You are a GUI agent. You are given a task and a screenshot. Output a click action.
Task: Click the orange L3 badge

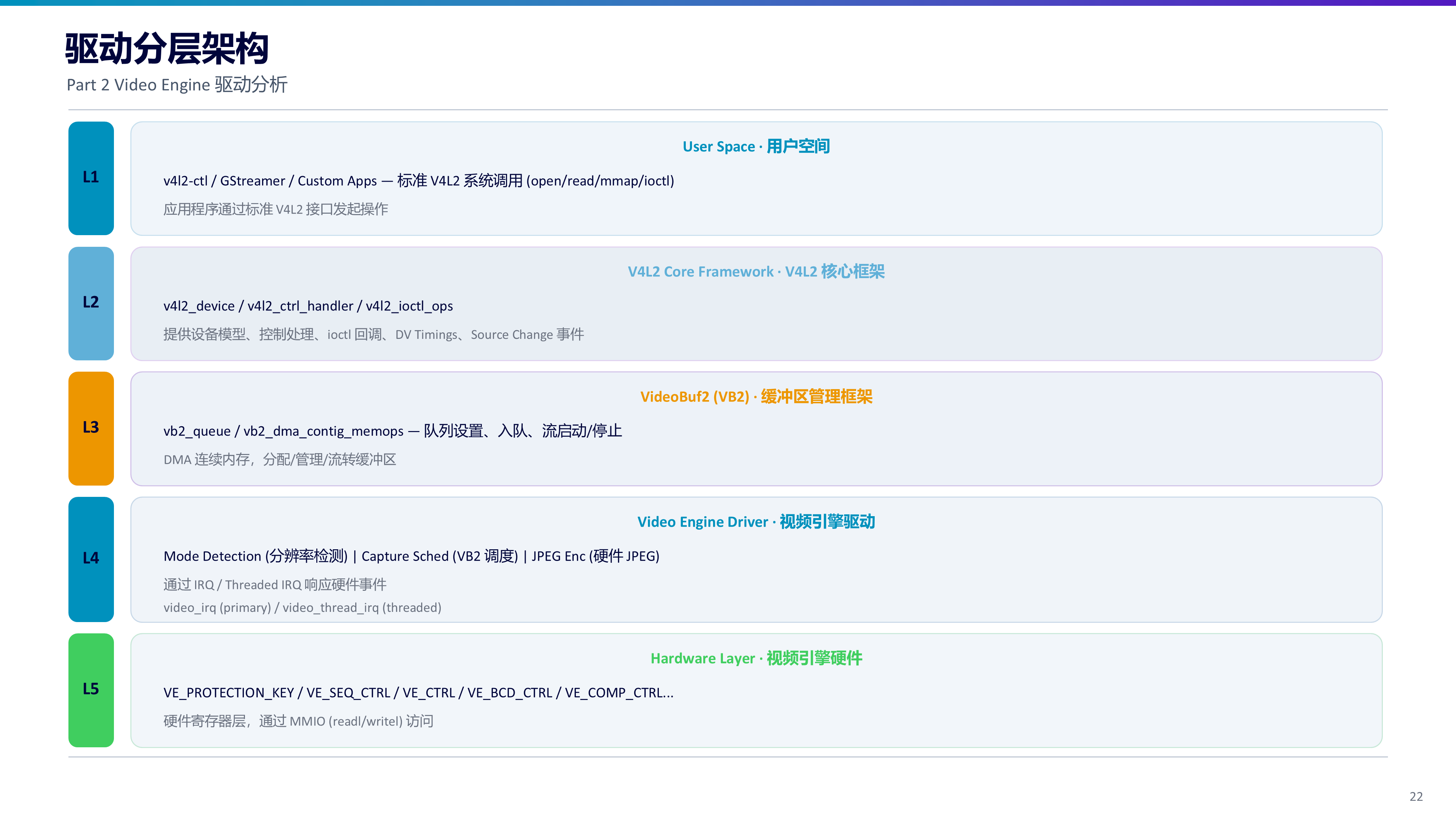pyautogui.click(x=91, y=428)
